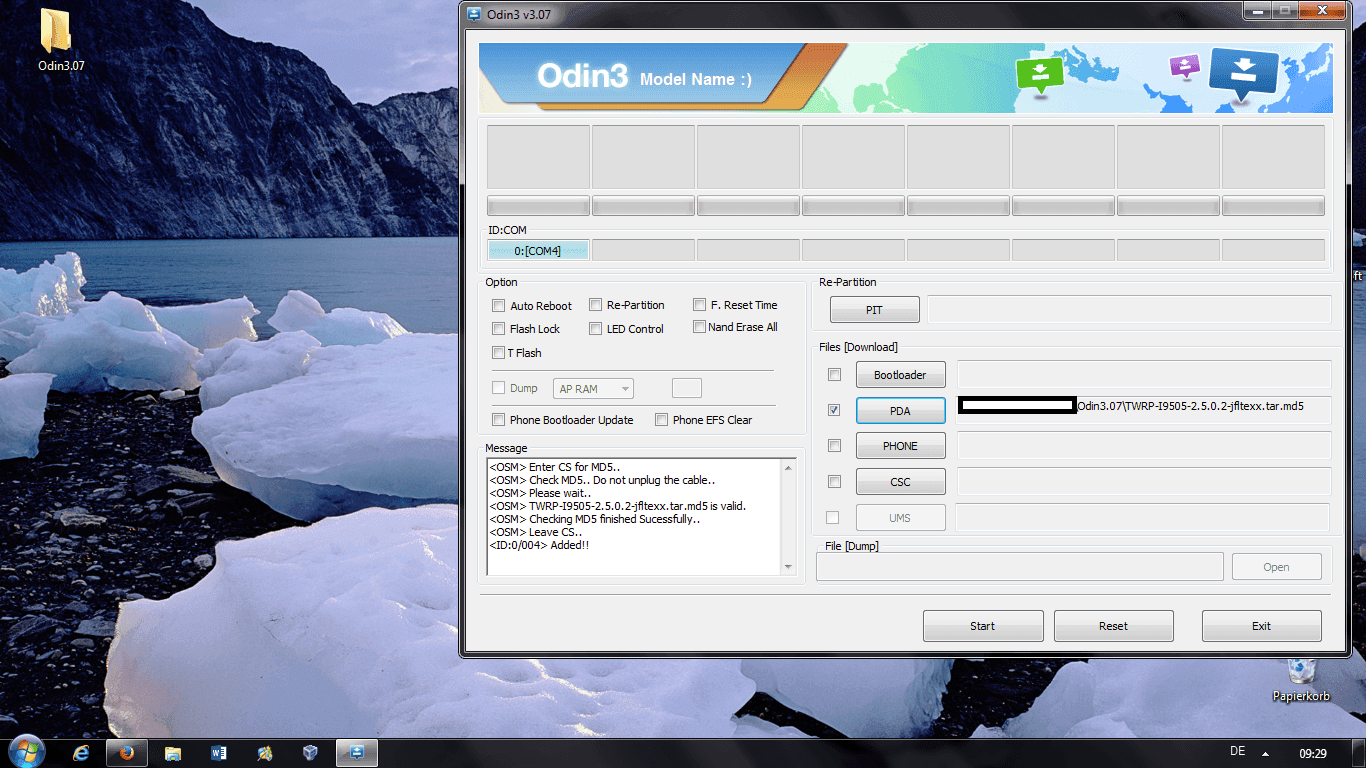Select the 0:[COM4] port box

[x=538, y=250]
